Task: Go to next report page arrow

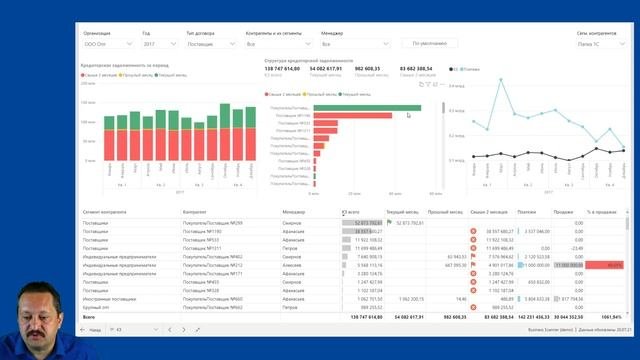Action: [184, 330]
